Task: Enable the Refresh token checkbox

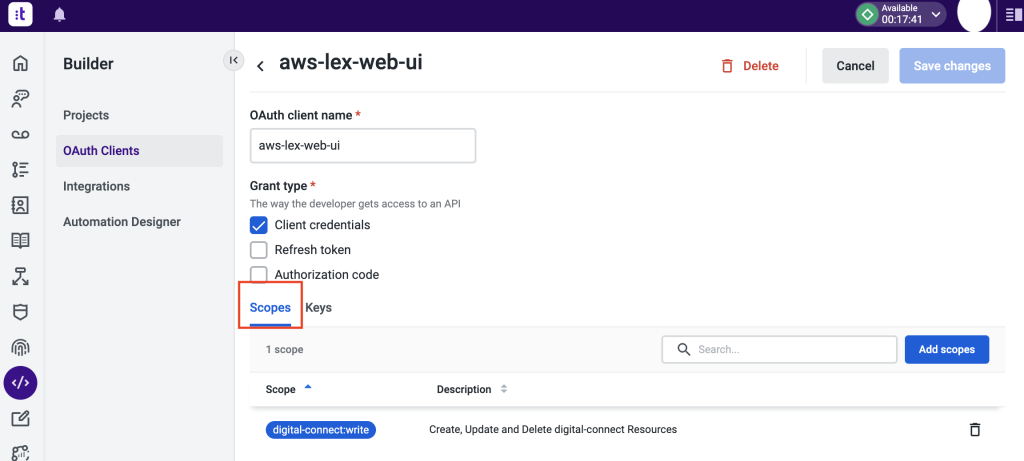Action: 259,250
